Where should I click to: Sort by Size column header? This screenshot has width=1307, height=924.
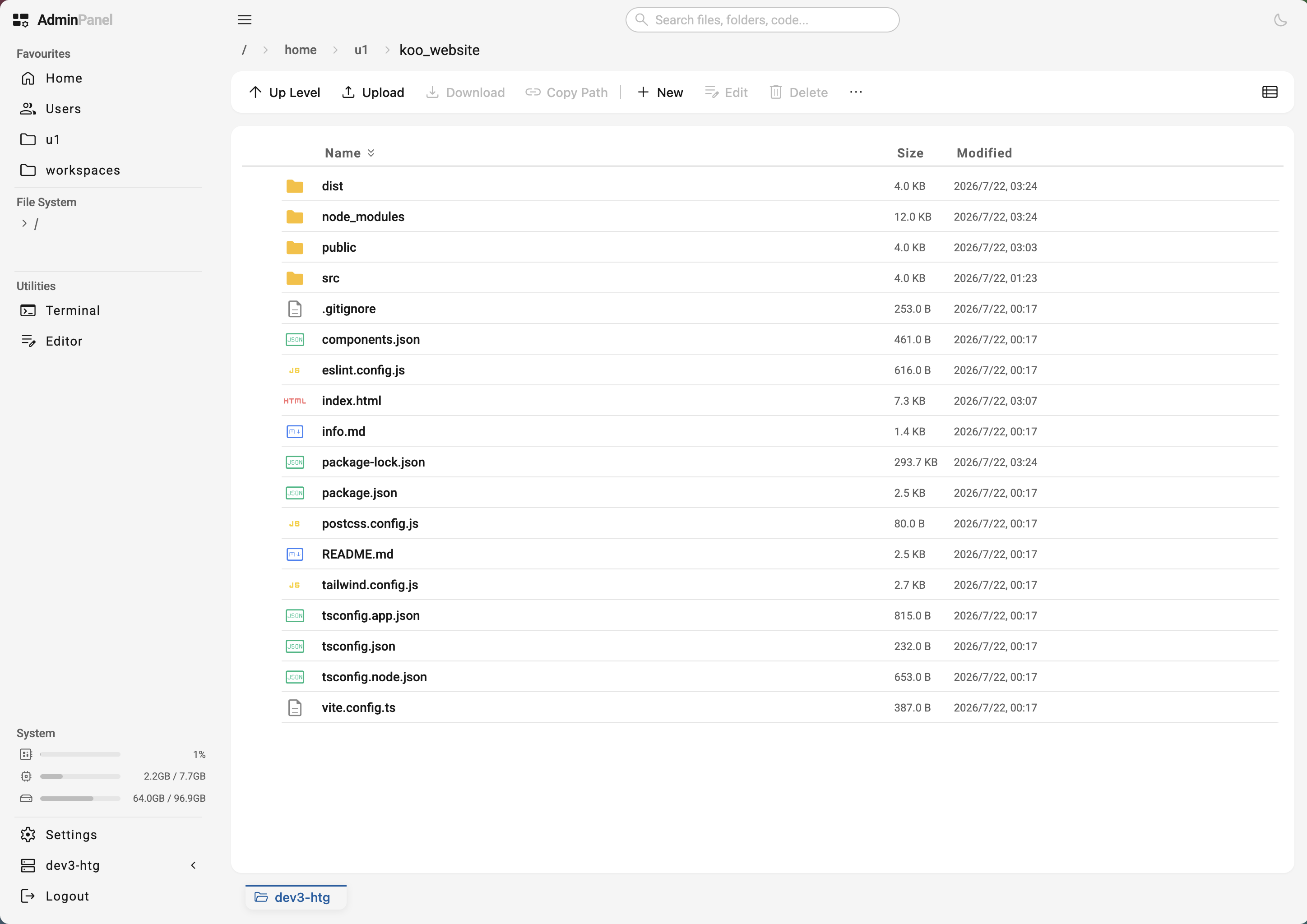[910, 153]
